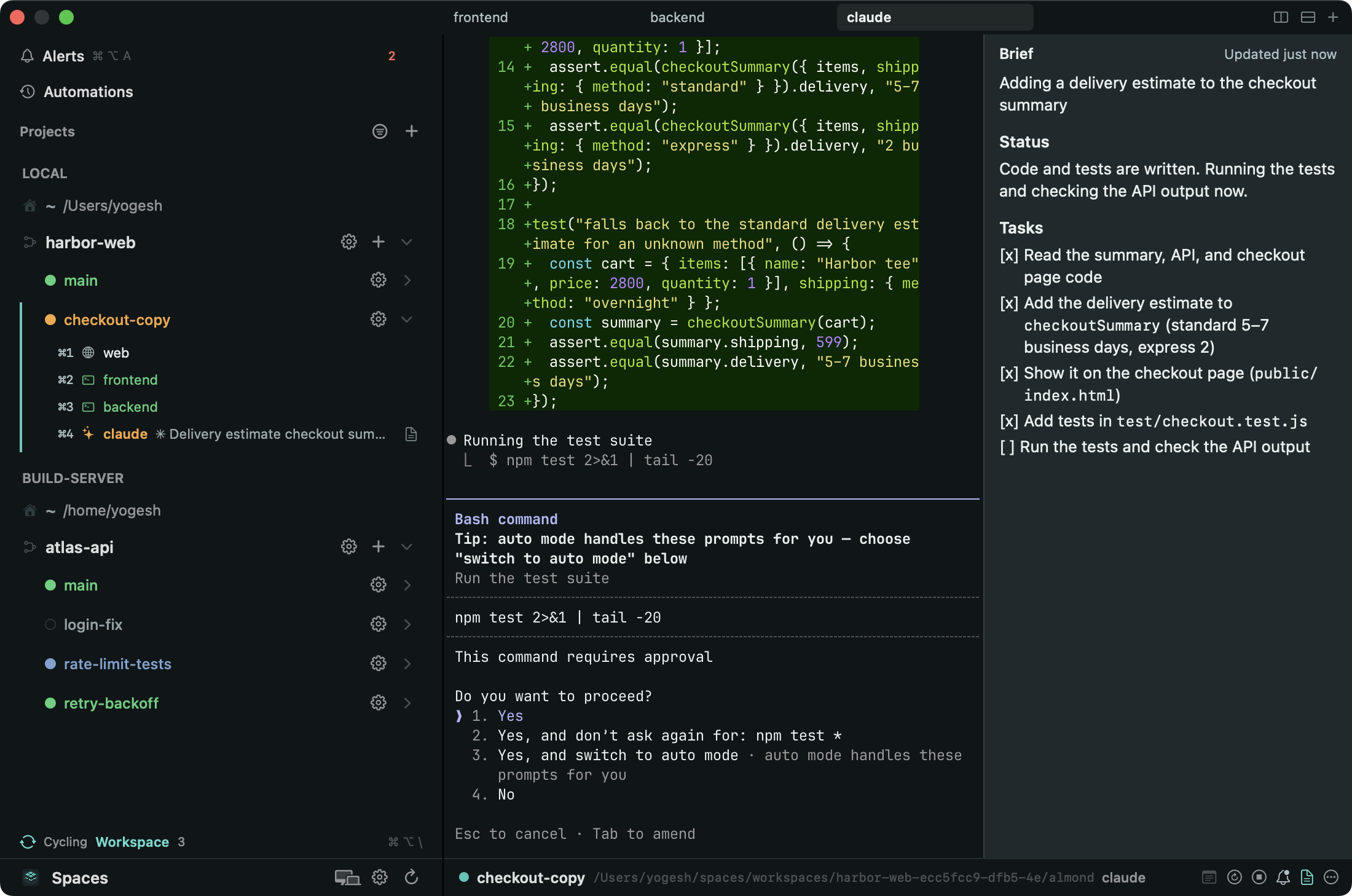1352x896 pixels.
Task: Add workspace to harbor-web with plus
Action: coord(379,242)
